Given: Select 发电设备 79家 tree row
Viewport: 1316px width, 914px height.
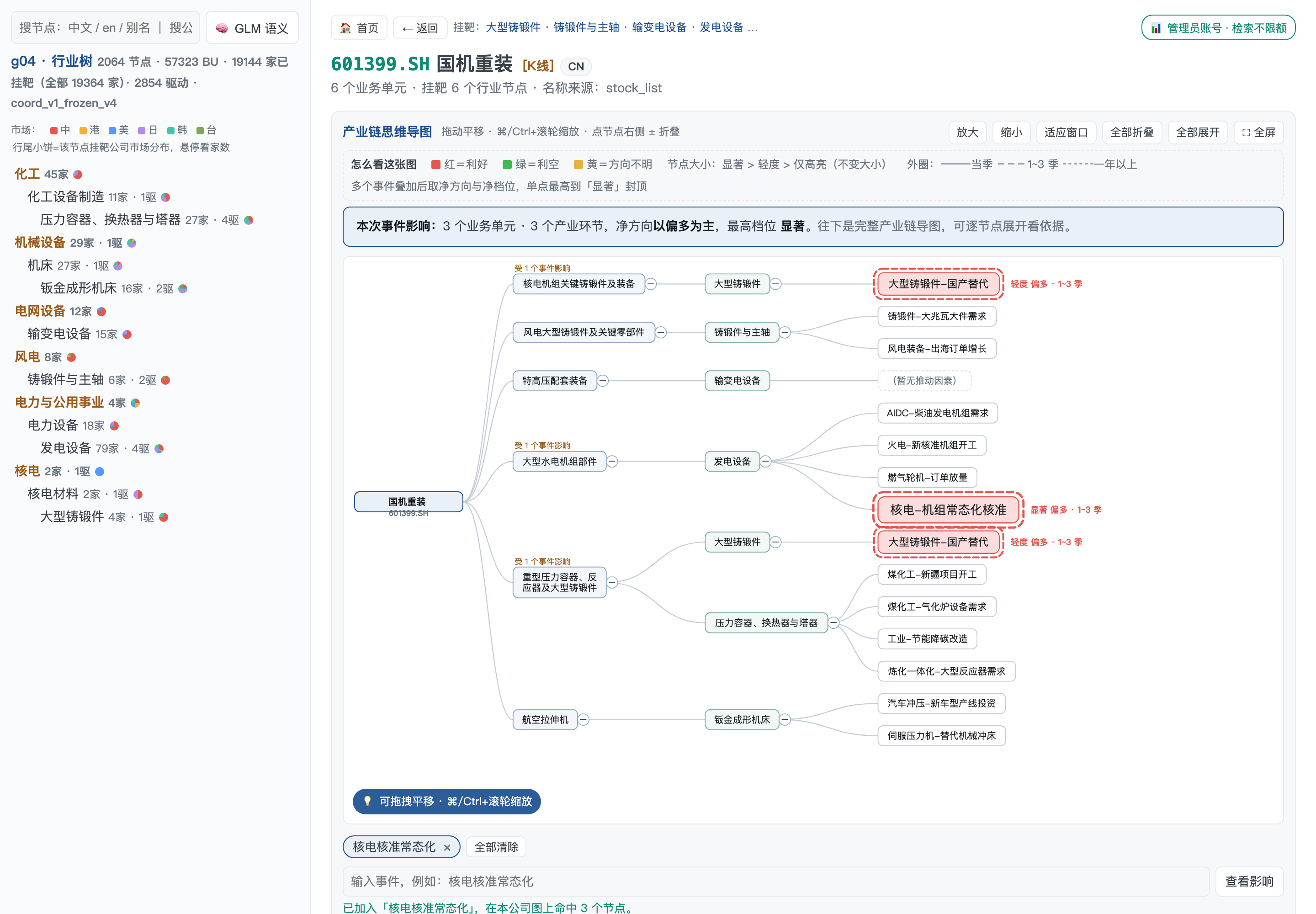Looking at the screenshot, I should tap(101, 448).
